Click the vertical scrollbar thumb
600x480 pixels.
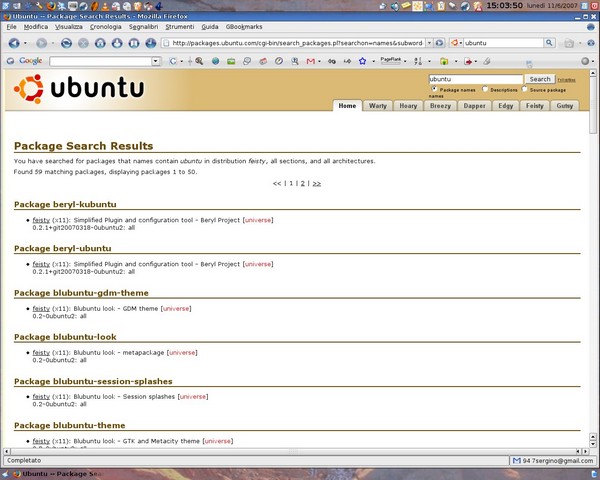(x=593, y=105)
